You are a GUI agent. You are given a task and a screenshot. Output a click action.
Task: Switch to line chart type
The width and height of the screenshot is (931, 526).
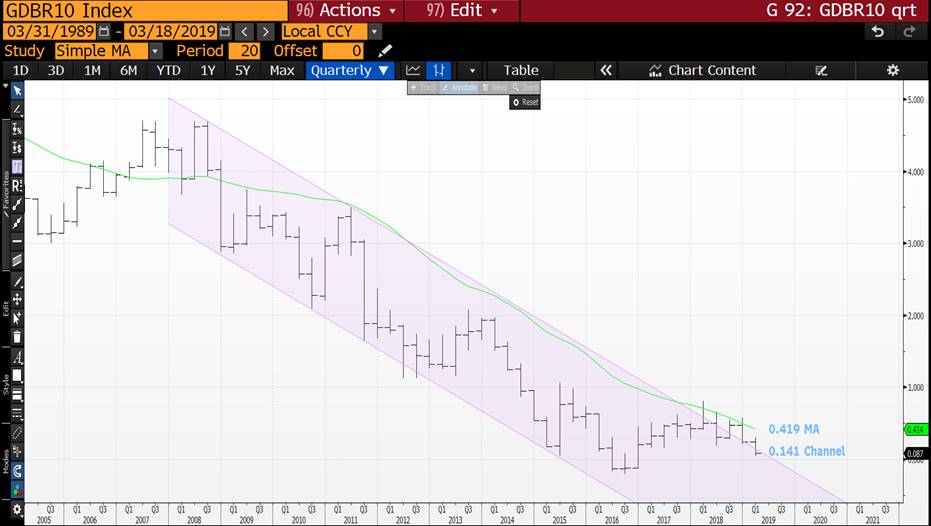click(413, 71)
